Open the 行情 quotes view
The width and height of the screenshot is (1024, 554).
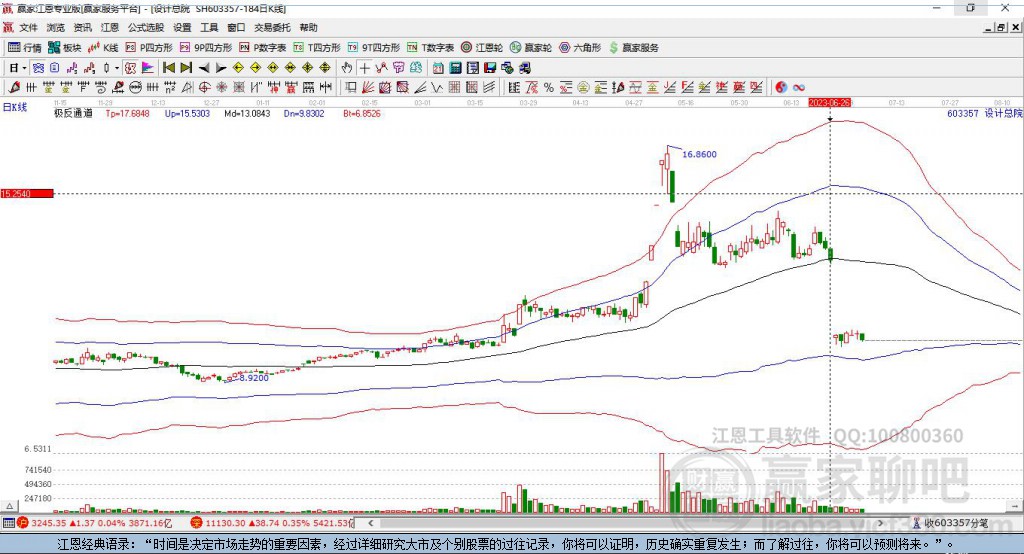pos(24,48)
